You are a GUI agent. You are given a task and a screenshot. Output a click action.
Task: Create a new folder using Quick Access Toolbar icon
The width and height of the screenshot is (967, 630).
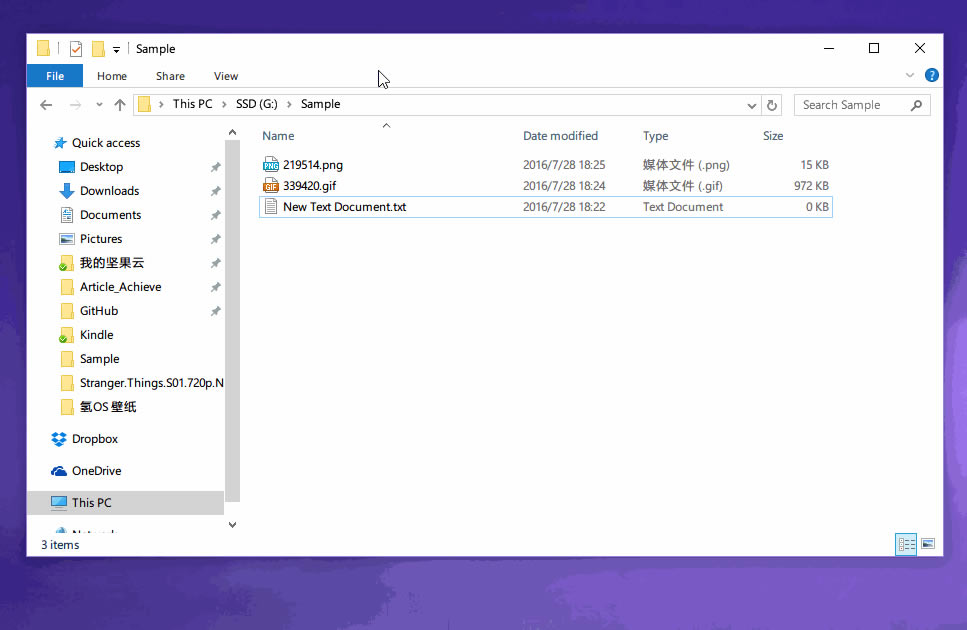click(x=97, y=47)
